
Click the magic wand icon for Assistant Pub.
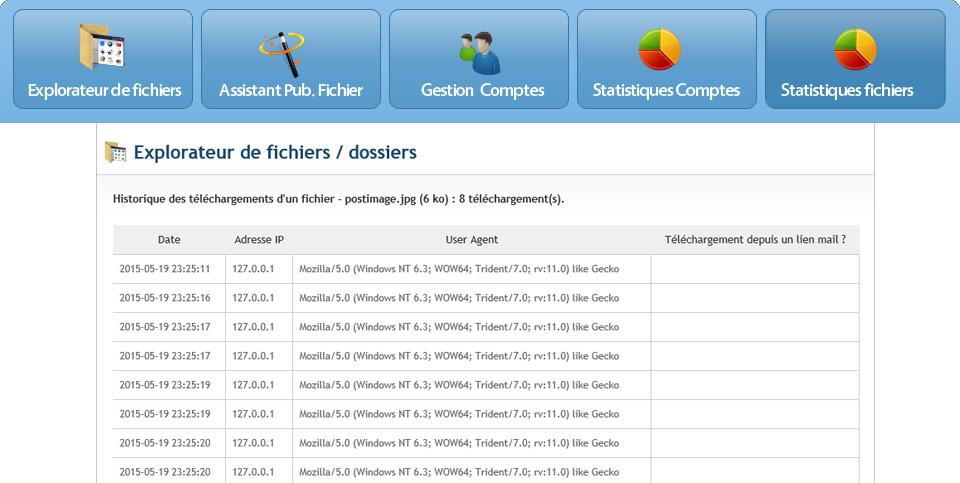(x=282, y=52)
